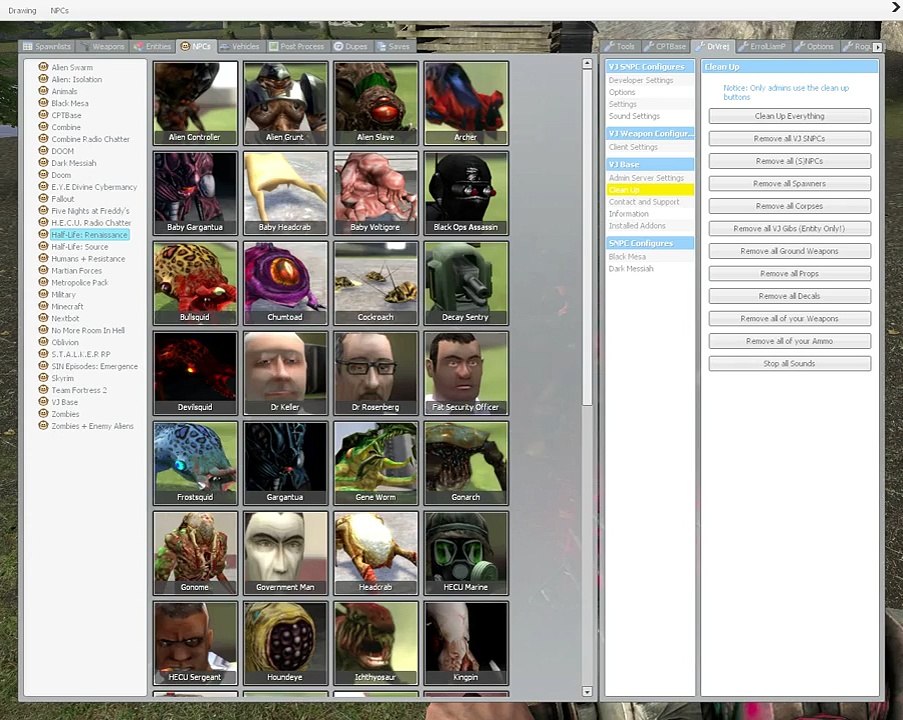Screen dimensions: 903x720
Task: Open the Black Mesa NPC category
Action: pyautogui.click(x=70, y=103)
